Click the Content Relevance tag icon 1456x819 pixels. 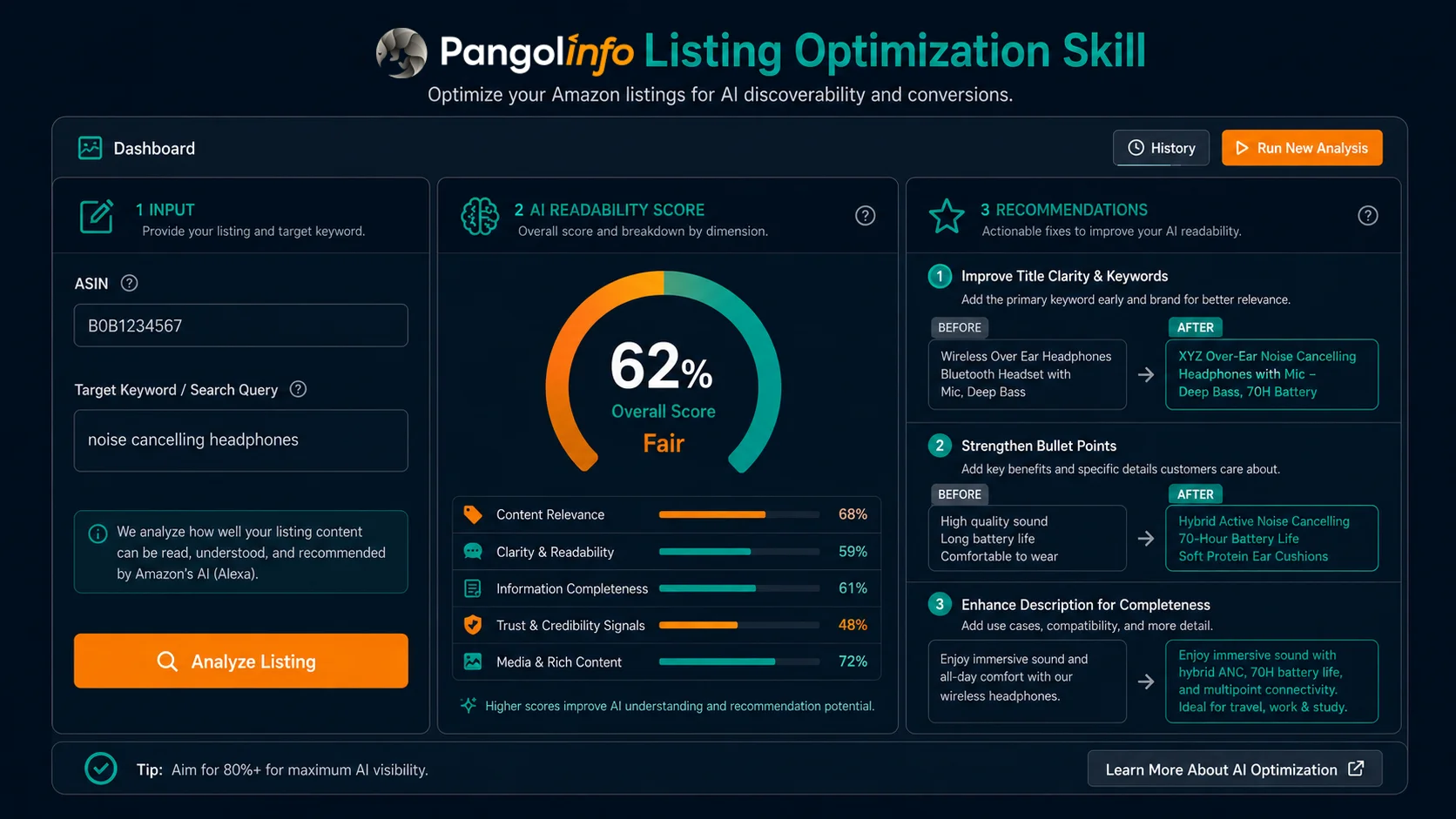coord(473,514)
